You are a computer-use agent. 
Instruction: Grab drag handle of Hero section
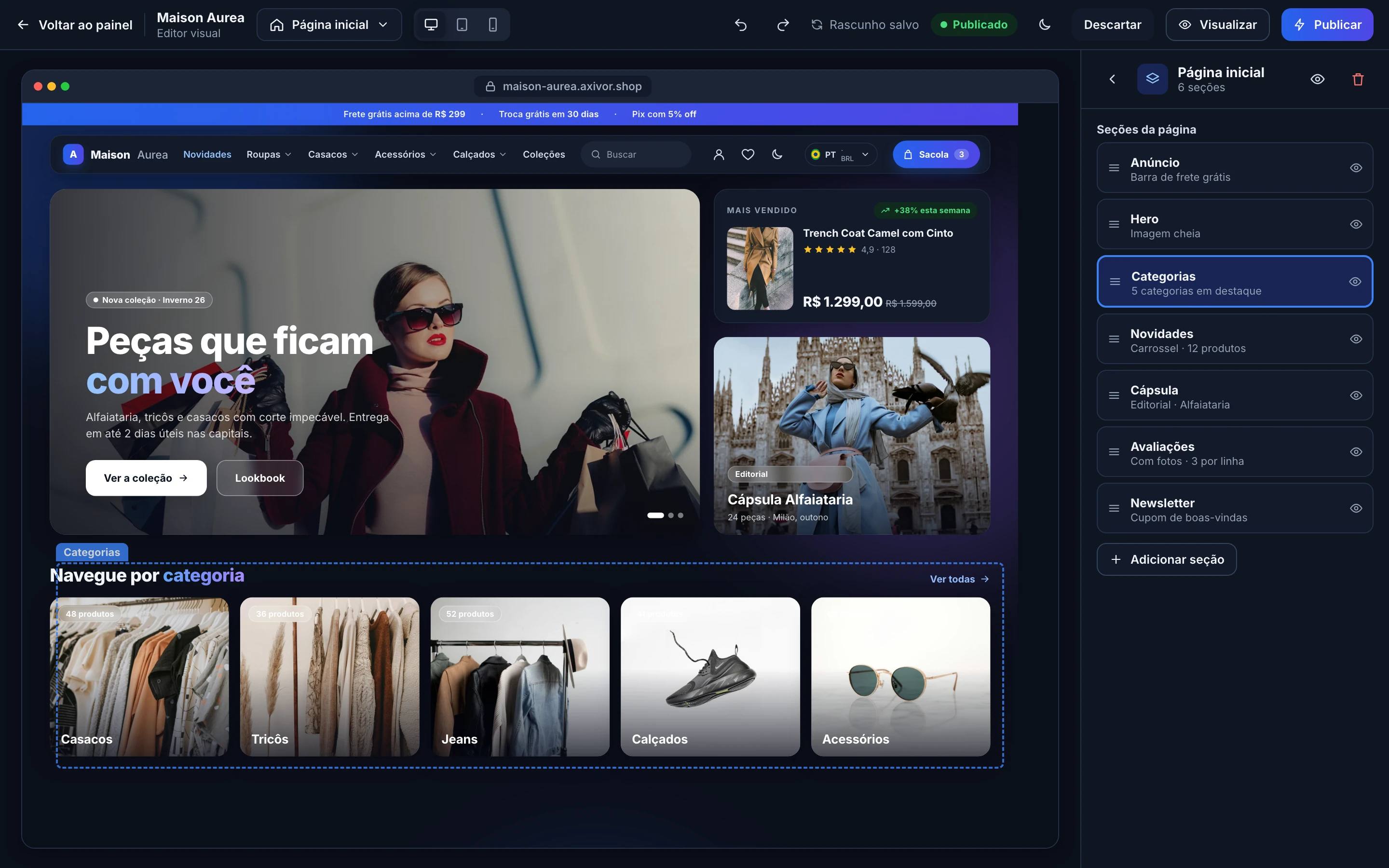click(x=1114, y=224)
